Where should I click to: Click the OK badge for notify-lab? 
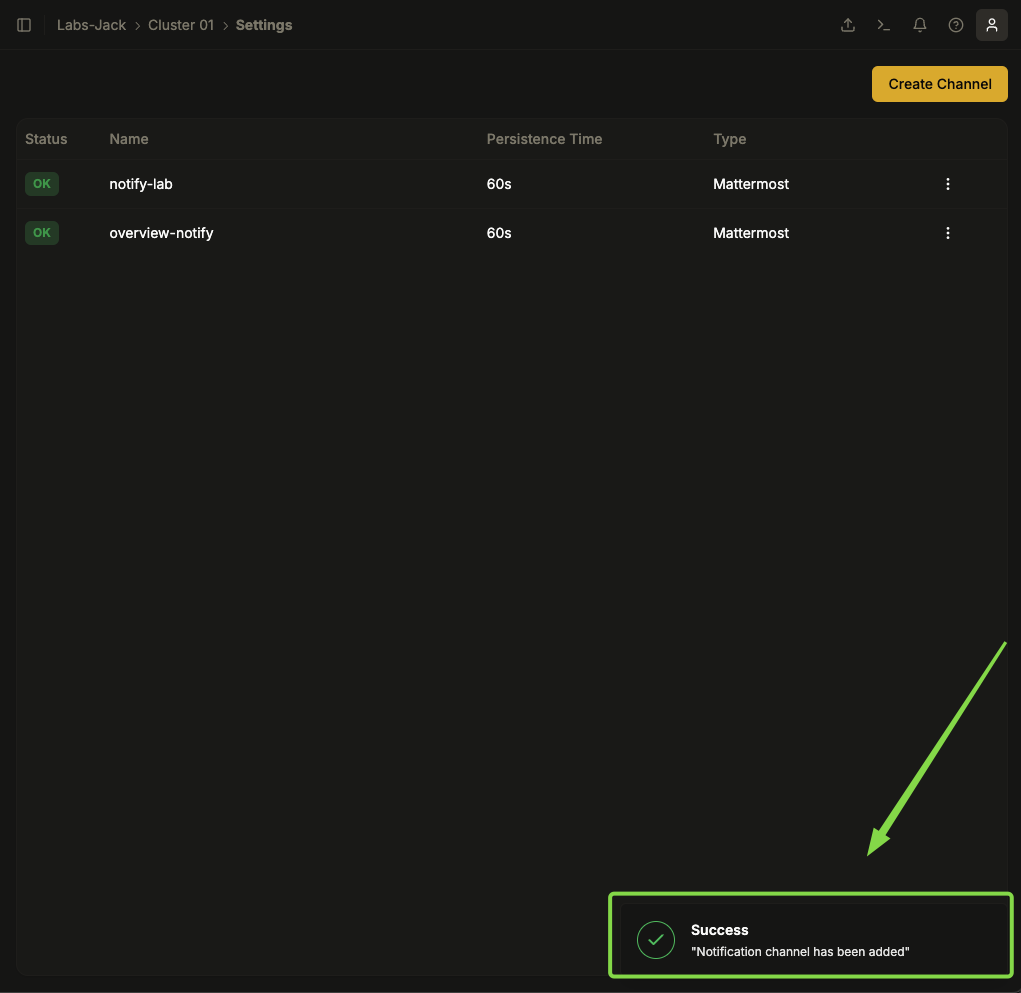tap(42, 184)
